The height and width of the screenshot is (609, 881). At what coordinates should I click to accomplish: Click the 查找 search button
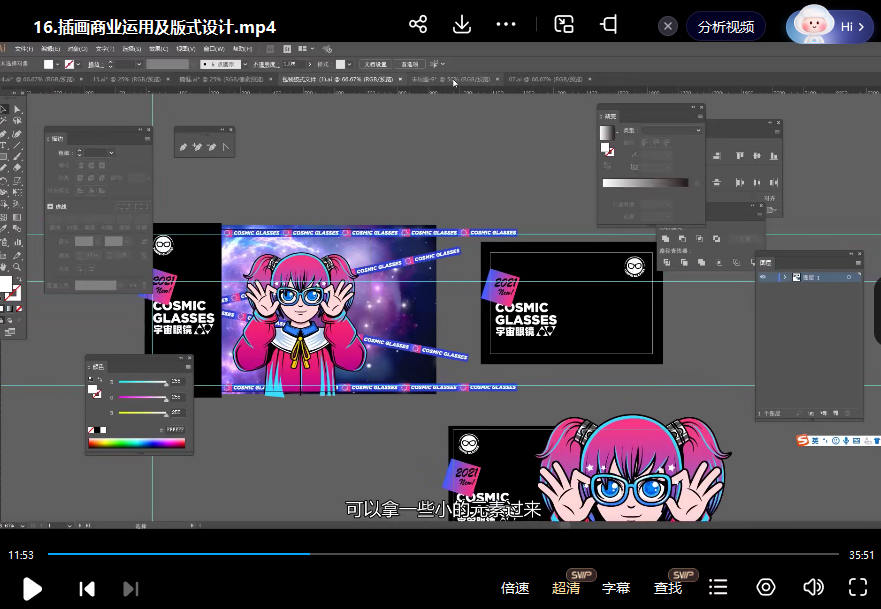coord(668,588)
